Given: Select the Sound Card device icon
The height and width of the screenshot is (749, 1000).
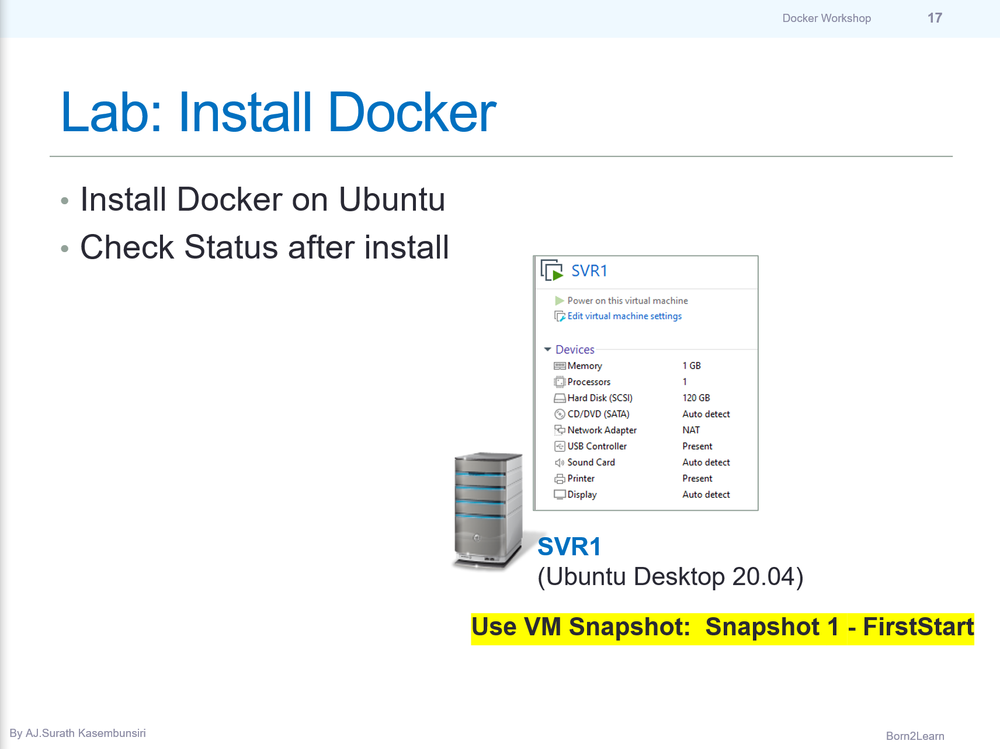Looking at the screenshot, I should point(560,462).
